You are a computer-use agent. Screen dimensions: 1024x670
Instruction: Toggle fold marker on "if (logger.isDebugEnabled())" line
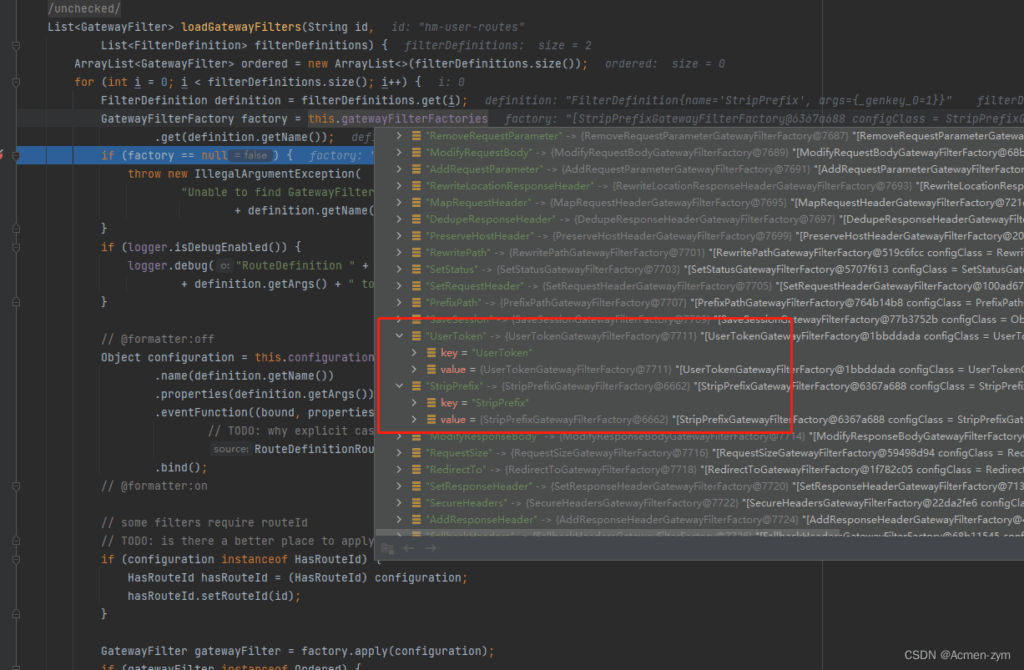tap(16, 247)
